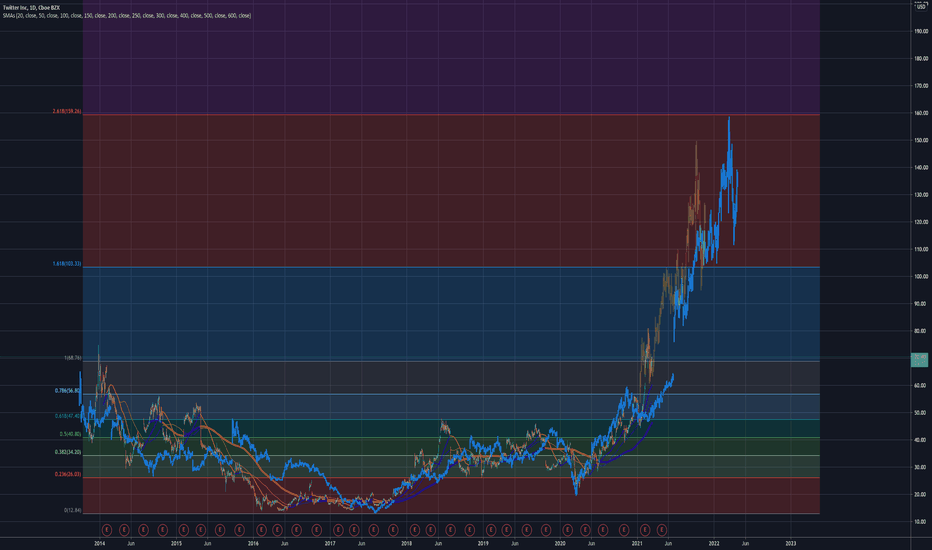Select the 1.618(103.33) Fibonacci level label

(67, 263)
